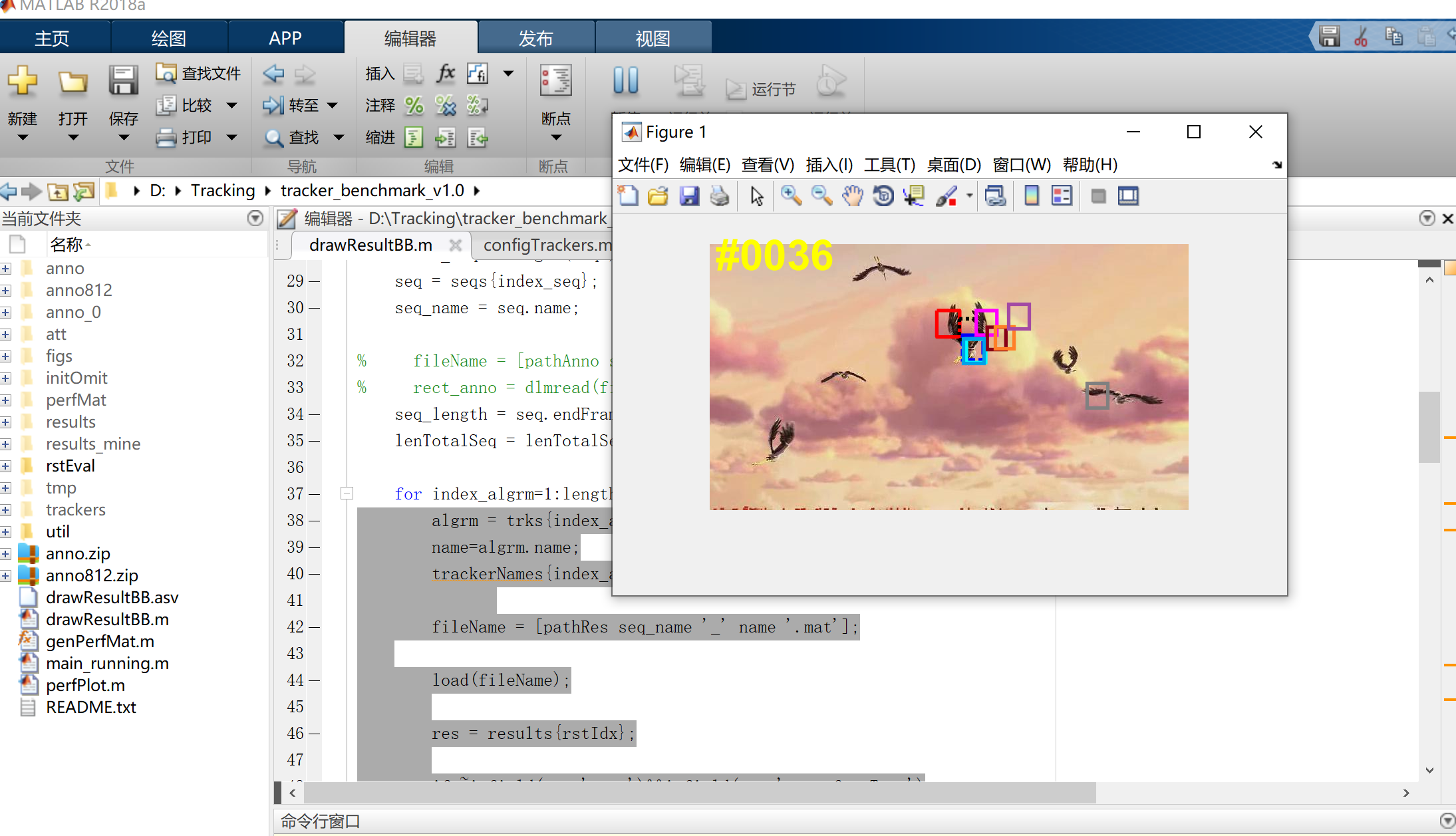Image resolution: width=1456 pixels, height=836 pixels.
Task: Select the 编辑器 tab in ribbon
Action: point(410,38)
